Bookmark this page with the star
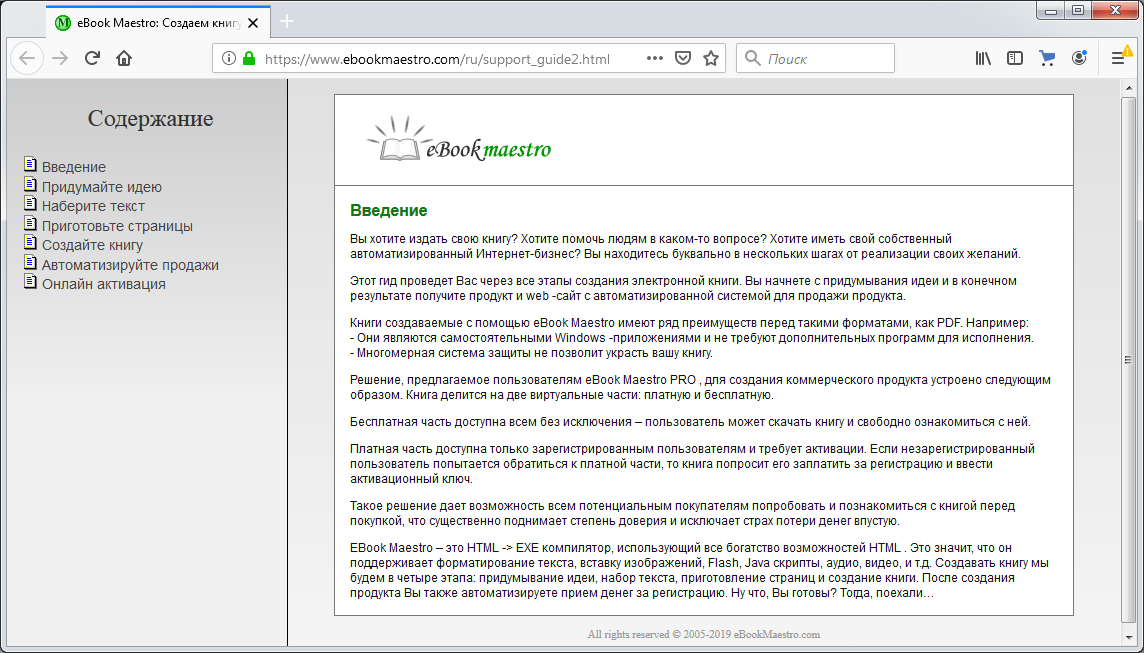 711,58
